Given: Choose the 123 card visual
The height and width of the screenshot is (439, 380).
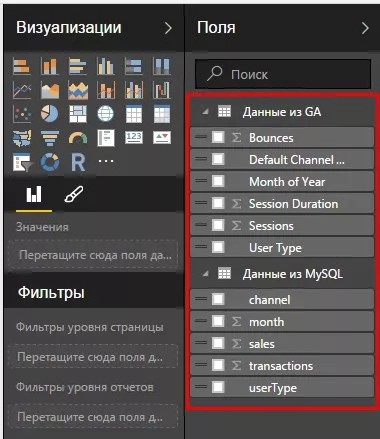Looking at the screenshot, I should click(x=134, y=137).
